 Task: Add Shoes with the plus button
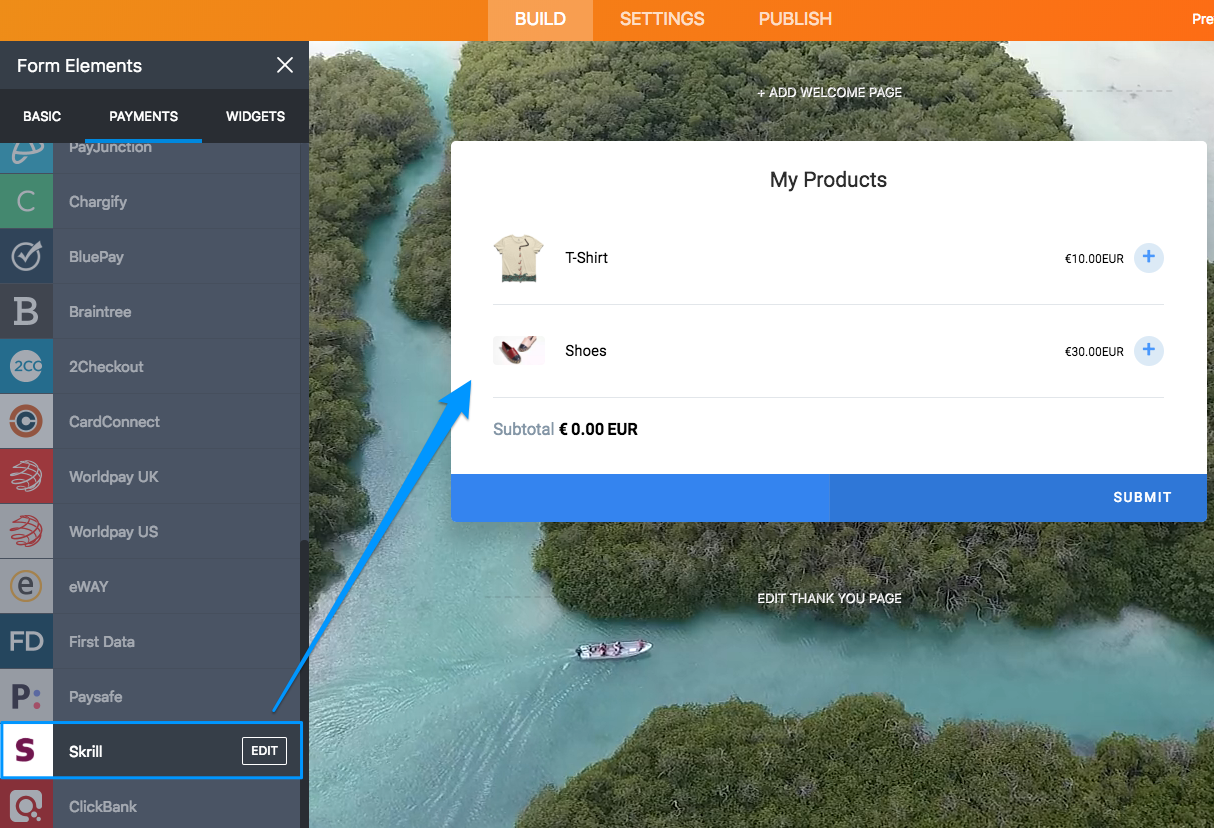coord(1148,351)
